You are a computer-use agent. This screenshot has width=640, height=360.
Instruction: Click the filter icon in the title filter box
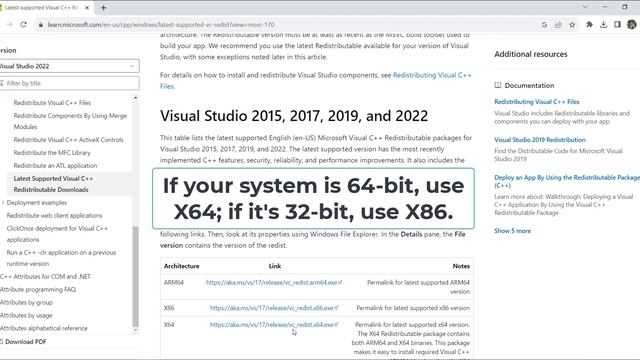(x=2, y=83)
